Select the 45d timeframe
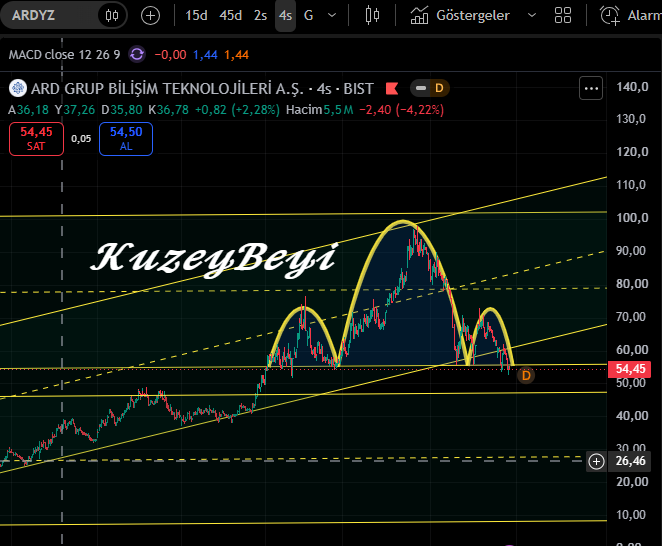Image resolution: width=662 pixels, height=546 pixels. (x=231, y=16)
